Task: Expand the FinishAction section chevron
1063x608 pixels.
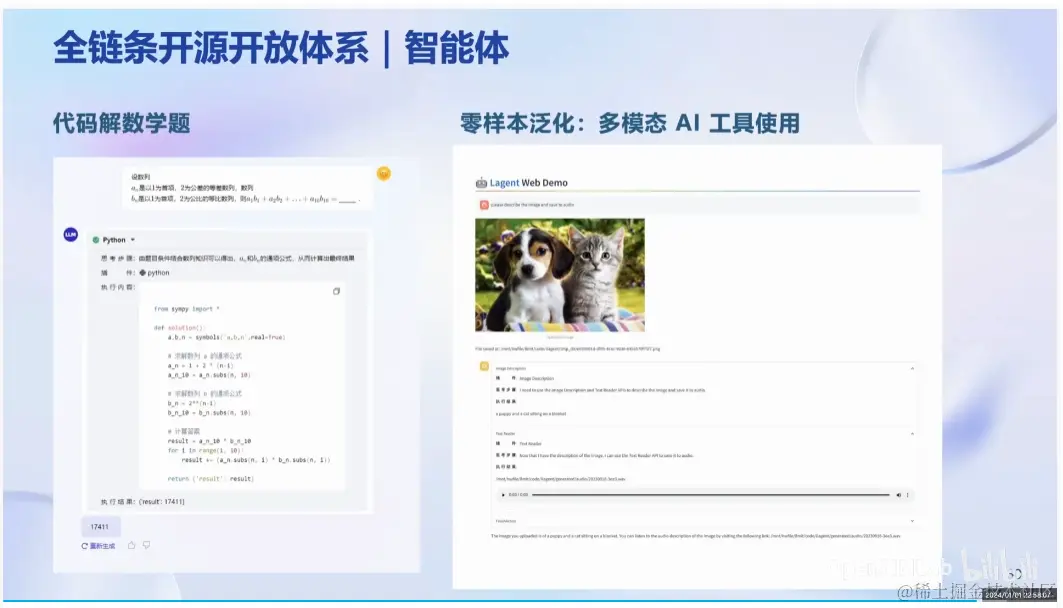Action: coord(912,521)
